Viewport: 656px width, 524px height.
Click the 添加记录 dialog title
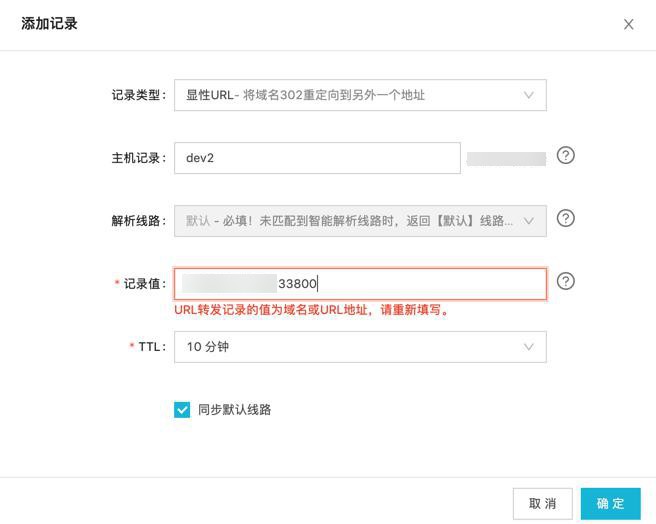tap(49, 23)
